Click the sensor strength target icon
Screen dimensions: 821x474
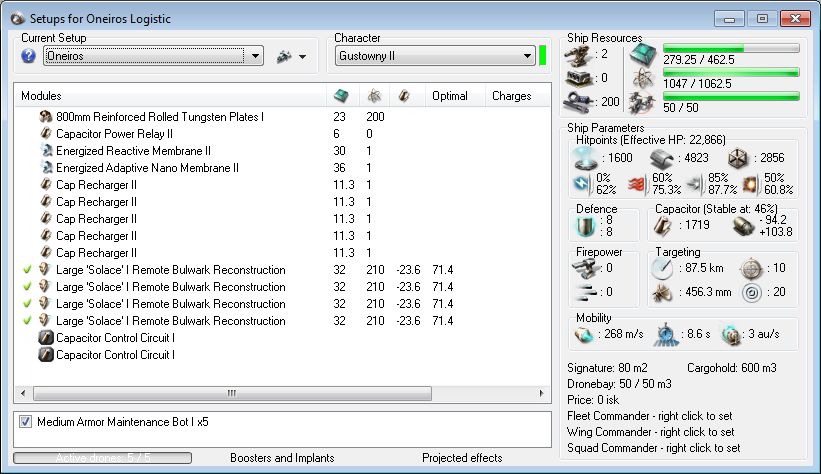[752, 292]
